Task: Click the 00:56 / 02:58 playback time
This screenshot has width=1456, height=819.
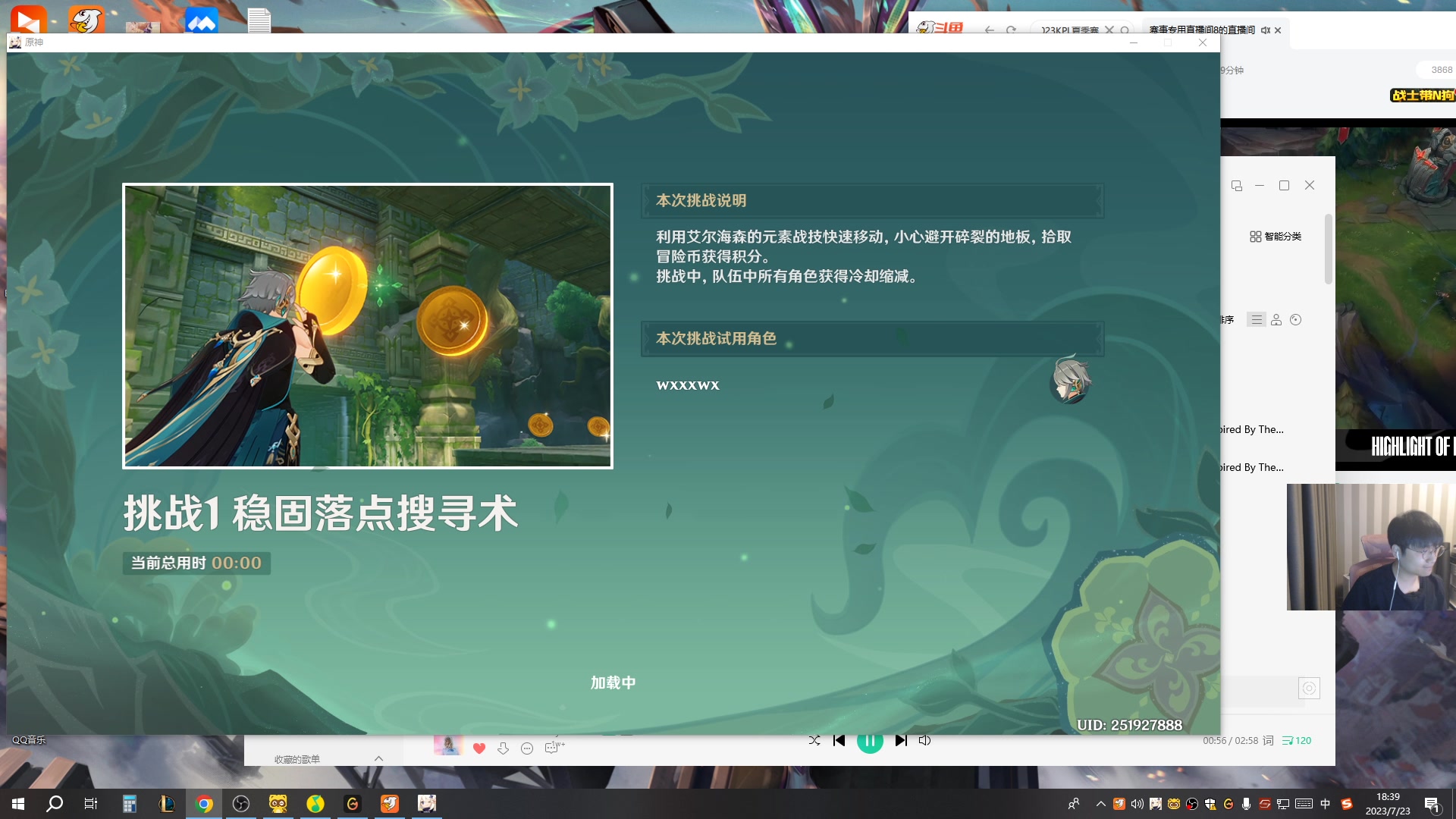Action: point(1230,740)
